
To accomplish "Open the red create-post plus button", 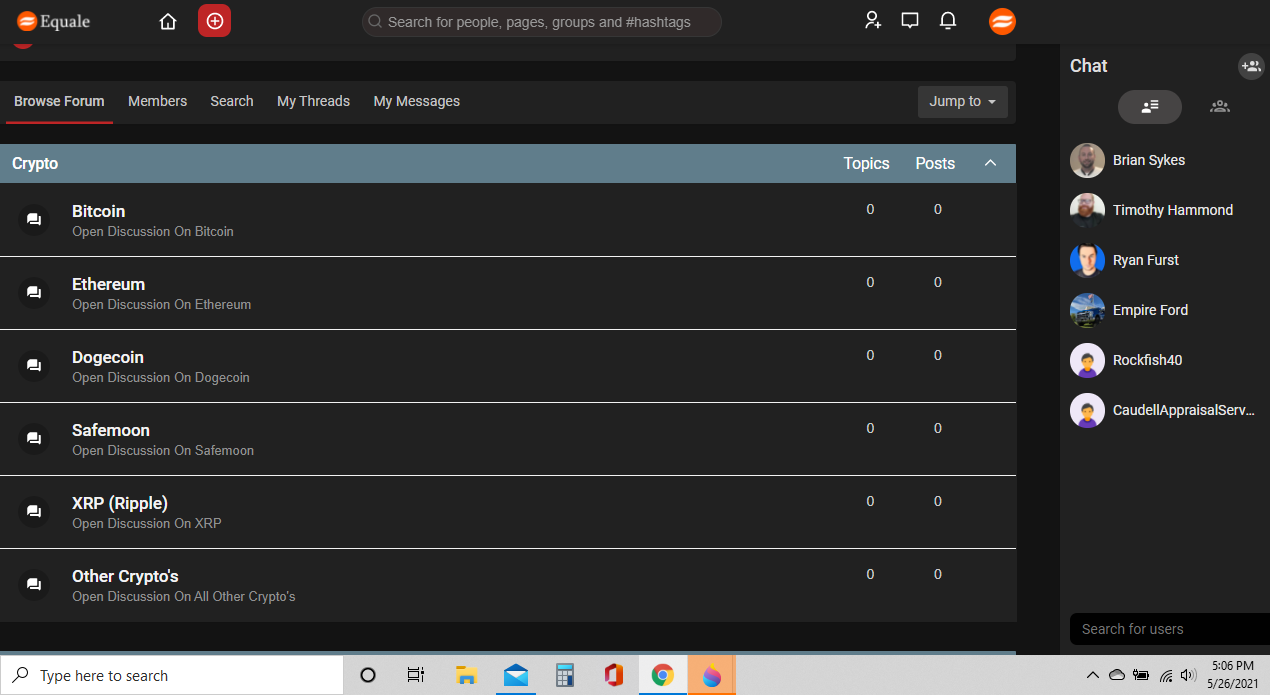I will 214,21.
